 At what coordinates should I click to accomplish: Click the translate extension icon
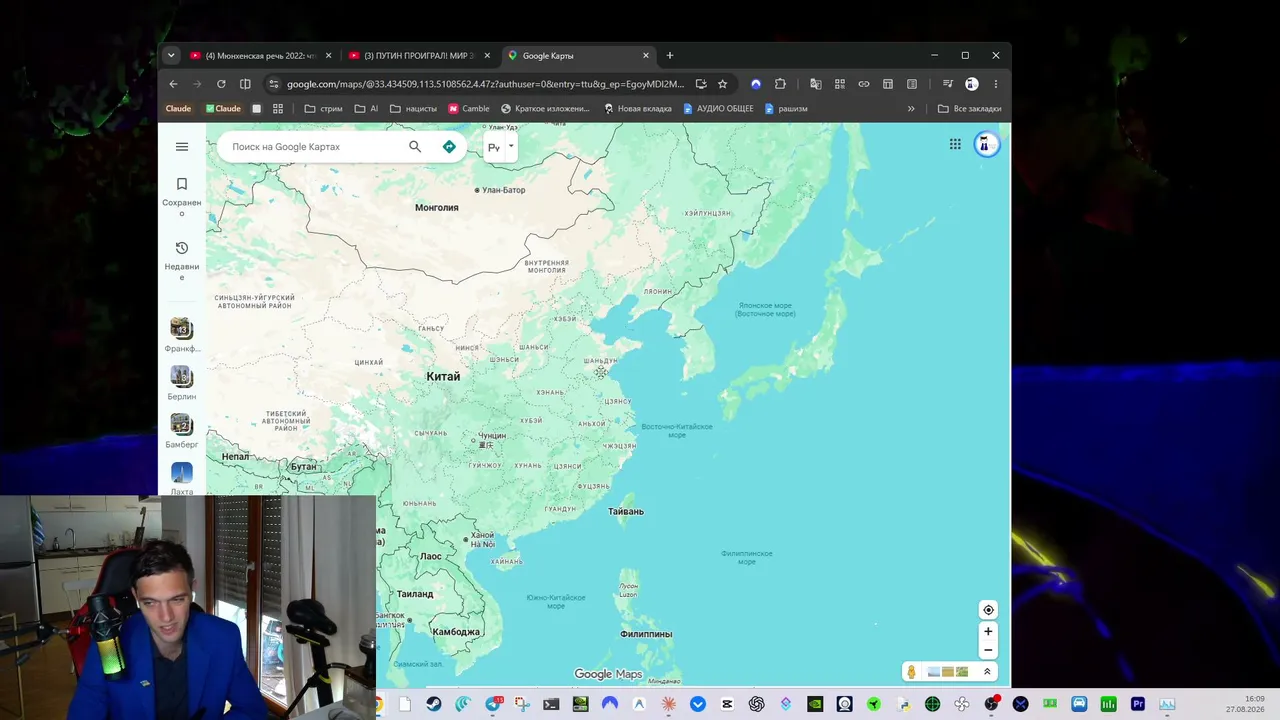pyautogui.click(x=816, y=84)
